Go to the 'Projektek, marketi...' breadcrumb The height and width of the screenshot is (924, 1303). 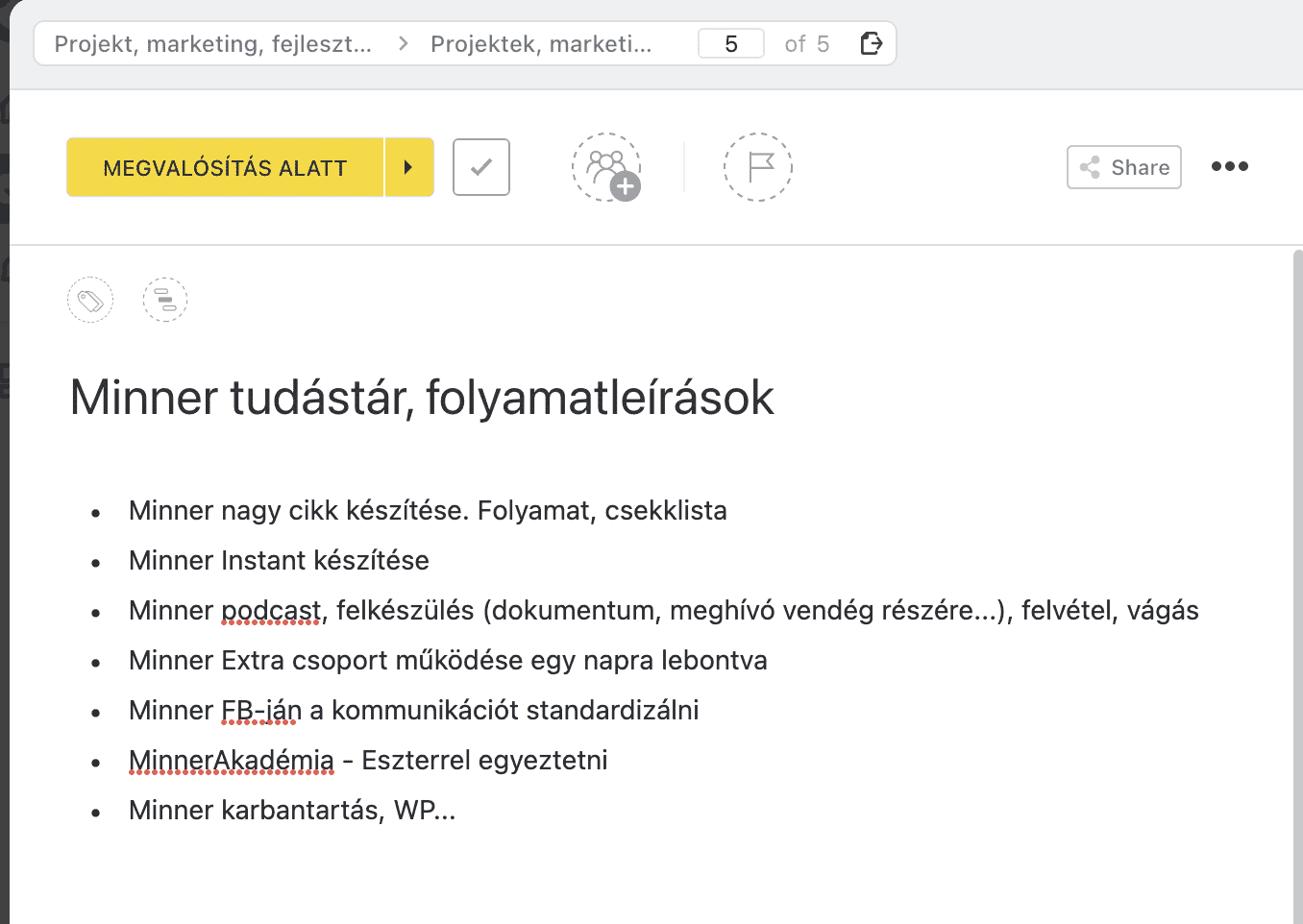coord(541,44)
